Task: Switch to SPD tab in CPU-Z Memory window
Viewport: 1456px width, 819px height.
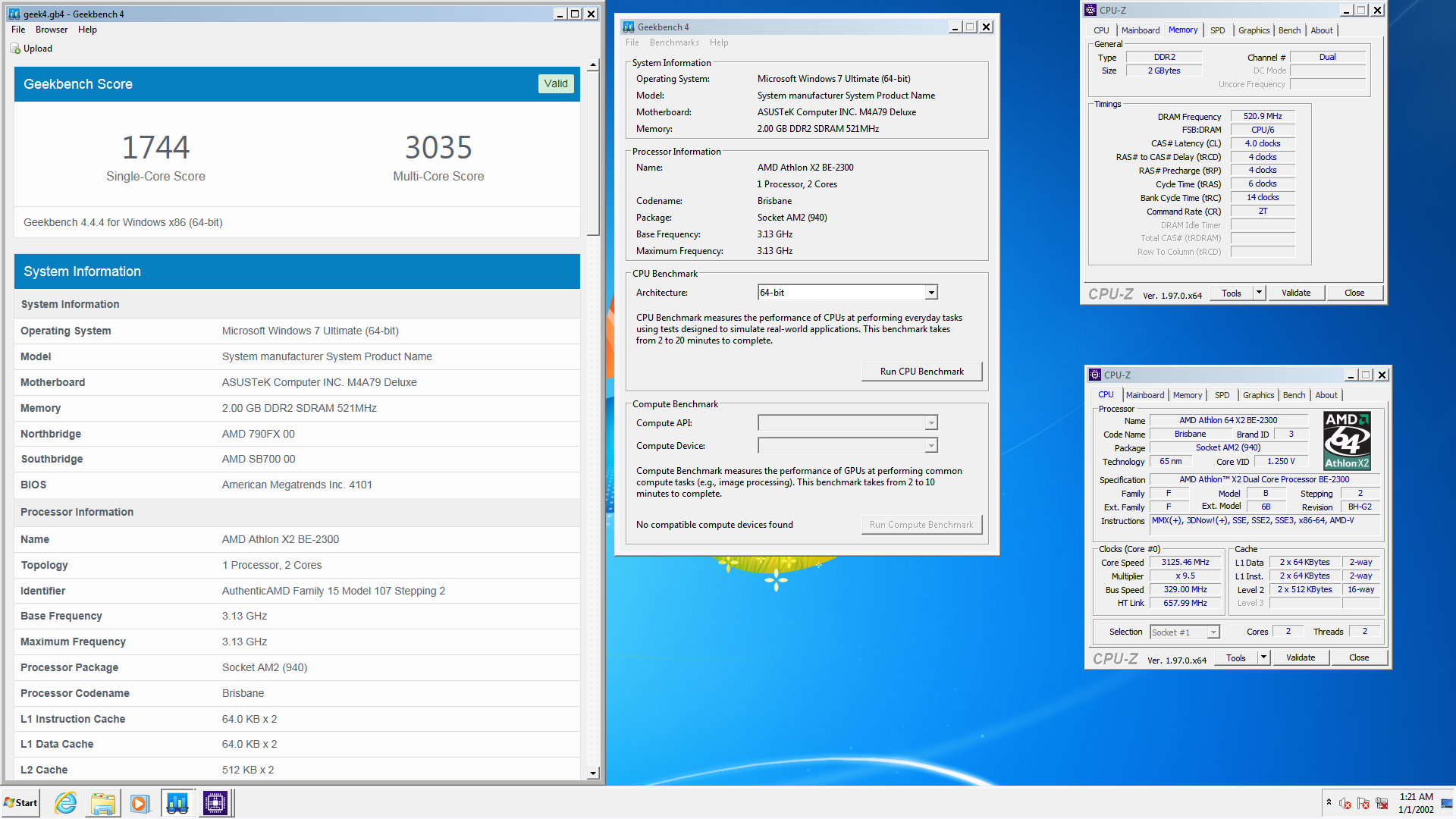Action: (x=1217, y=30)
